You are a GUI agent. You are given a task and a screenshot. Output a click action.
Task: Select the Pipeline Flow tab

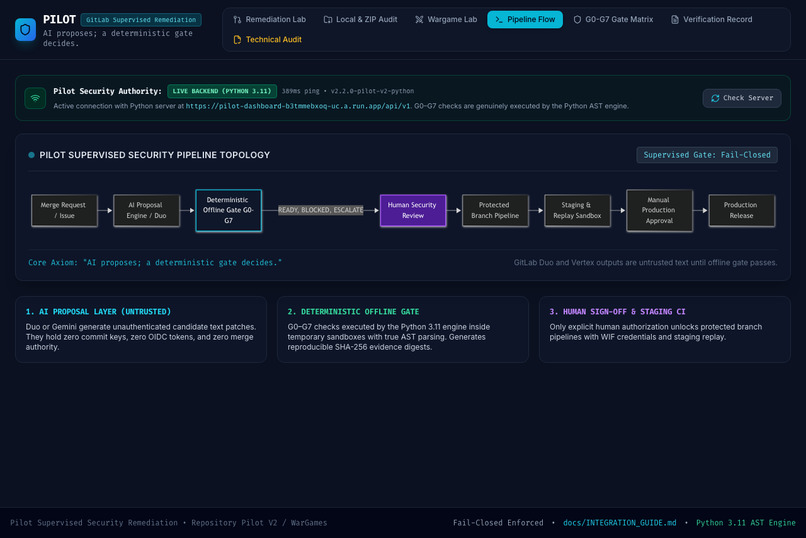point(525,20)
